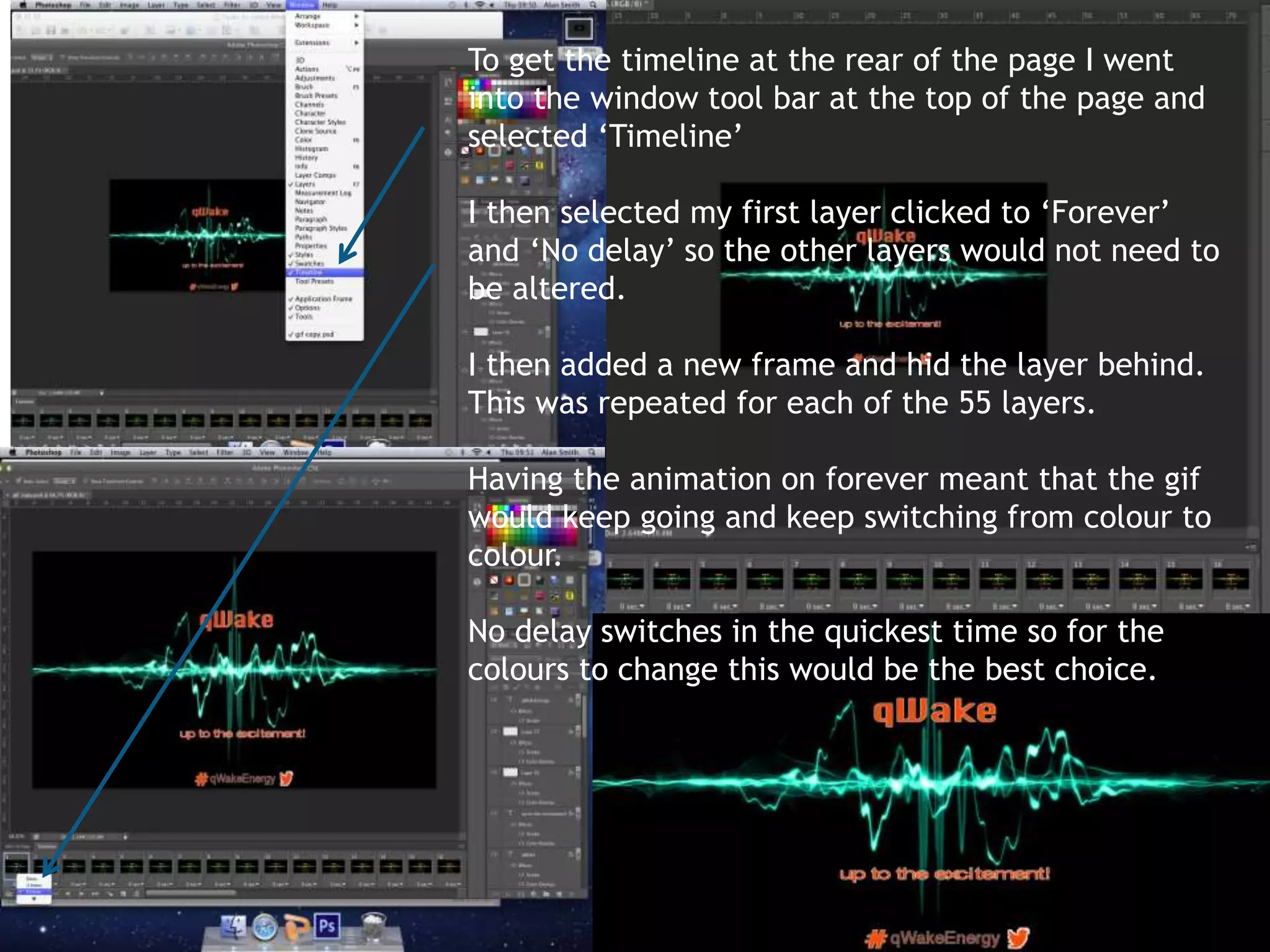Apply the Default Style (None) in bottom Styles panel
This screenshot has width=1270, height=952.
pos(494,580)
